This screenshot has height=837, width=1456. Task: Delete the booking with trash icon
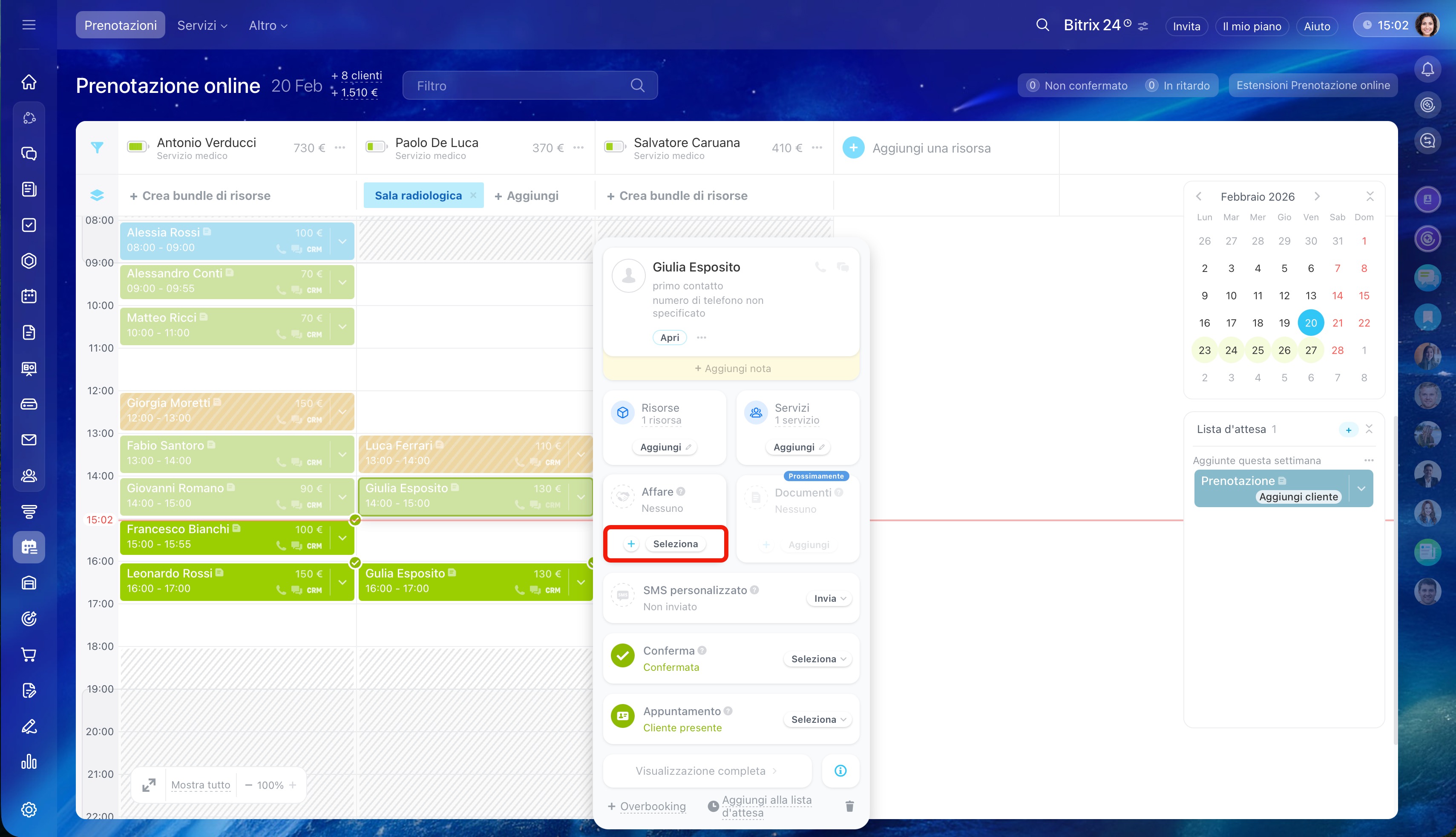(849, 806)
